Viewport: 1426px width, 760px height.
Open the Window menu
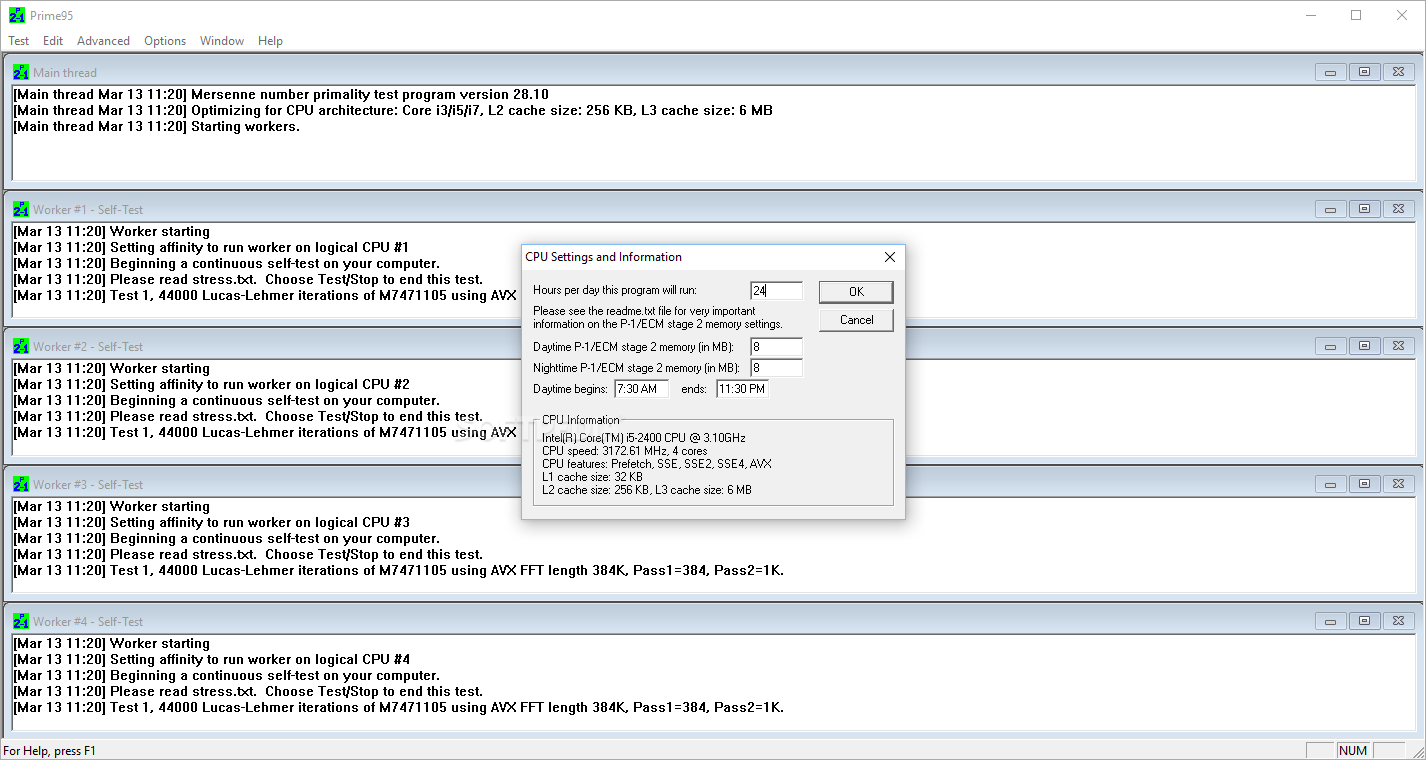pos(222,41)
